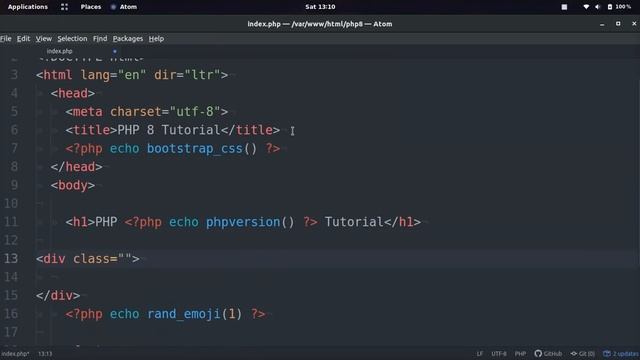Open the Edit menu
The width and height of the screenshot is (640, 360).
click(23, 38)
